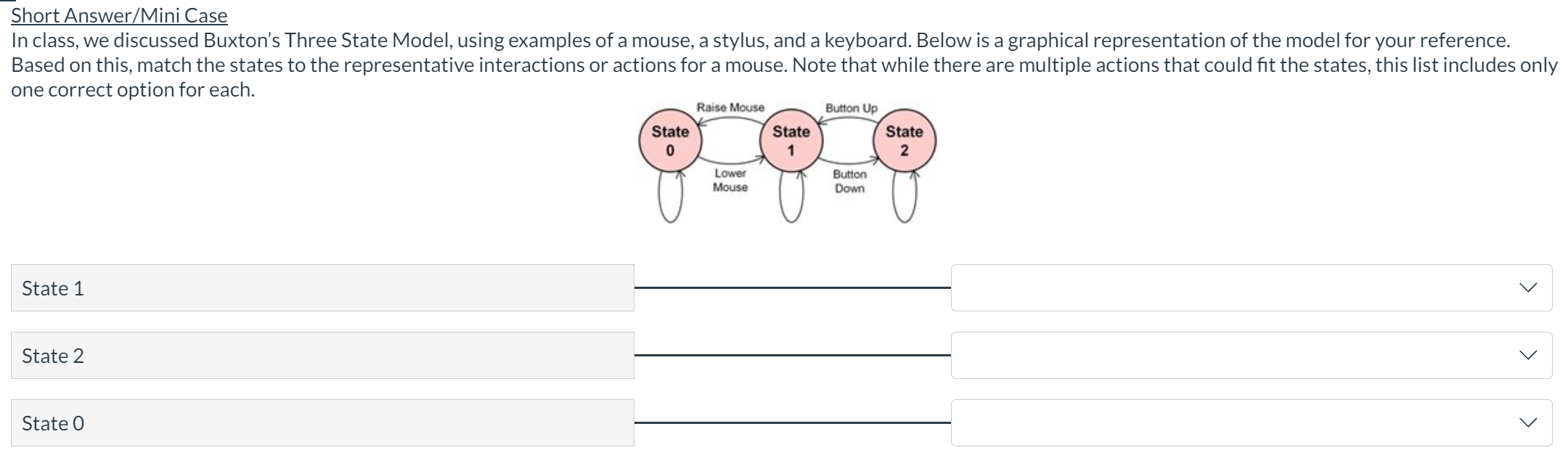This screenshot has width=1568, height=466.
Task: Click the self-loop arrow under State 2
Action: pos(904,196)
